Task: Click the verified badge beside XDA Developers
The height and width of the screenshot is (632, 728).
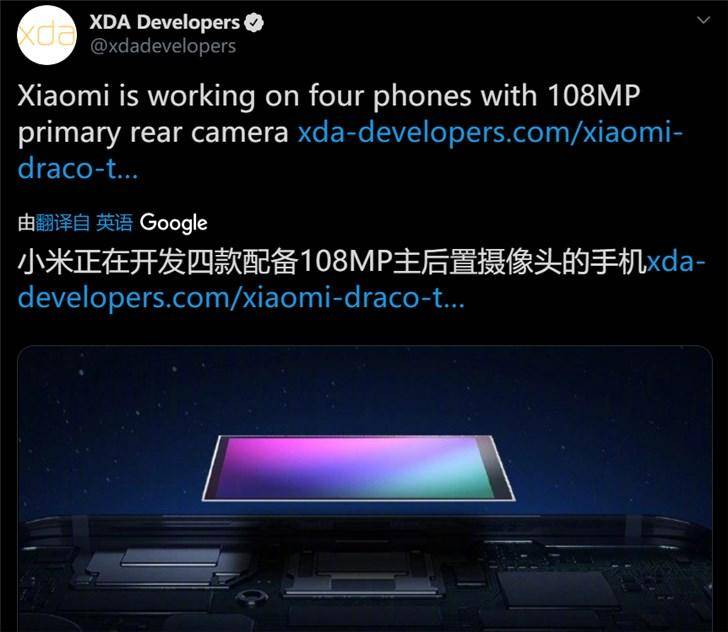Action: [254, 23]
